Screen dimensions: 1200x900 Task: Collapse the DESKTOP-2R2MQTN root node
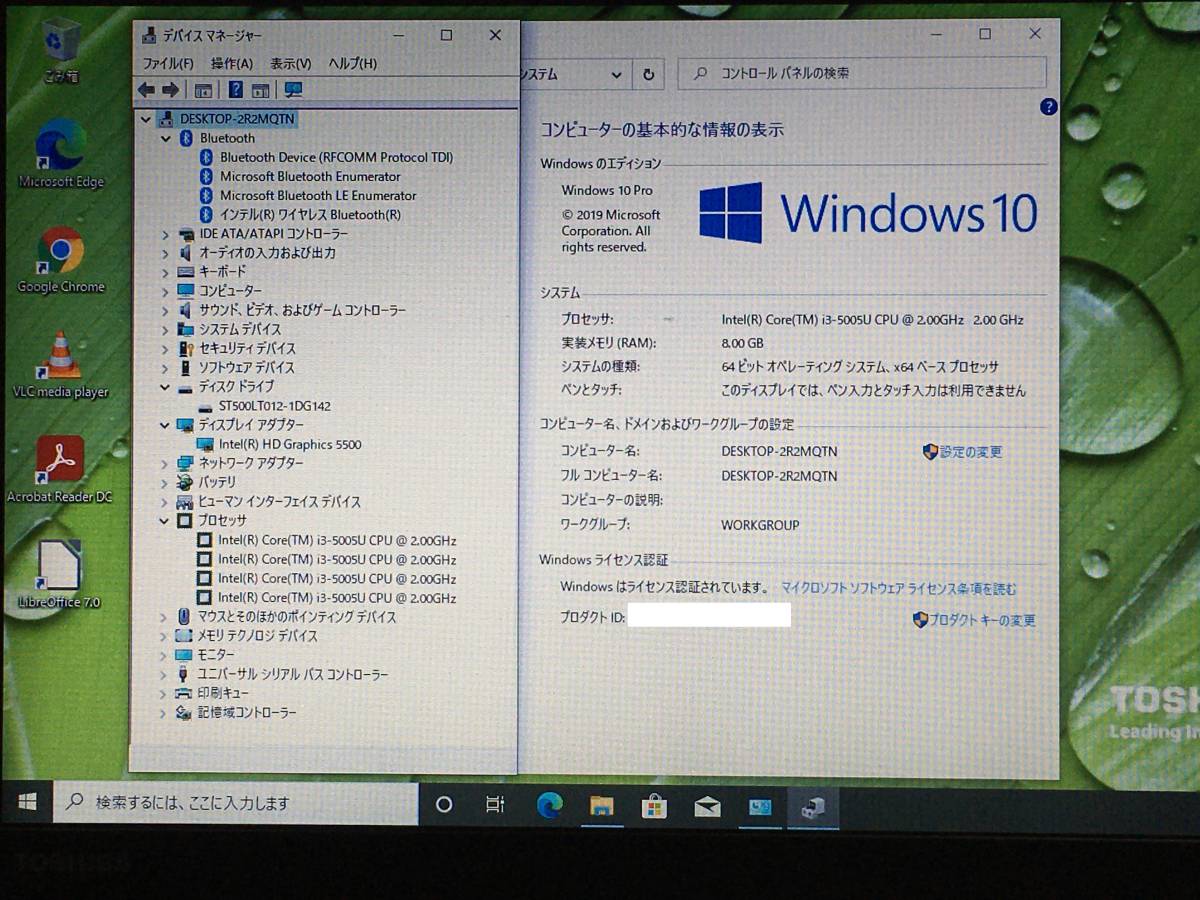point(147,119)
